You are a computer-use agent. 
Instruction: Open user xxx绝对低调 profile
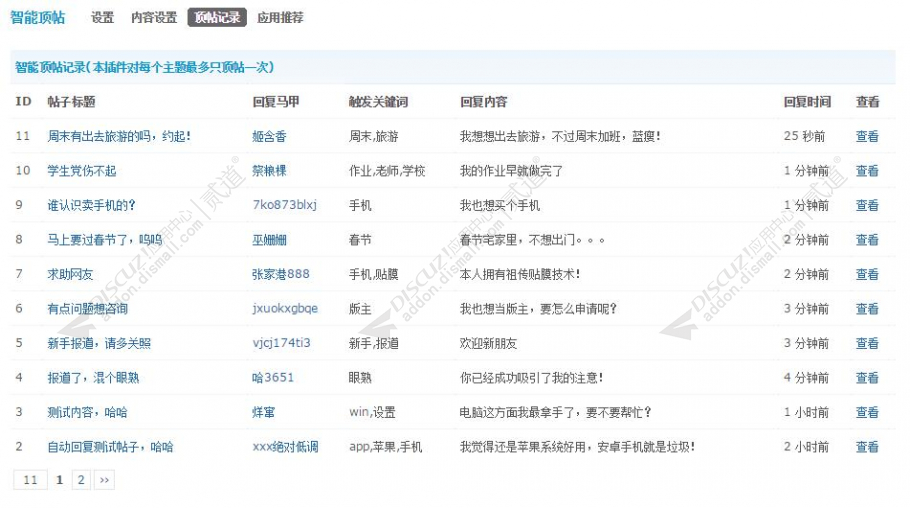(x=286, y=447)
